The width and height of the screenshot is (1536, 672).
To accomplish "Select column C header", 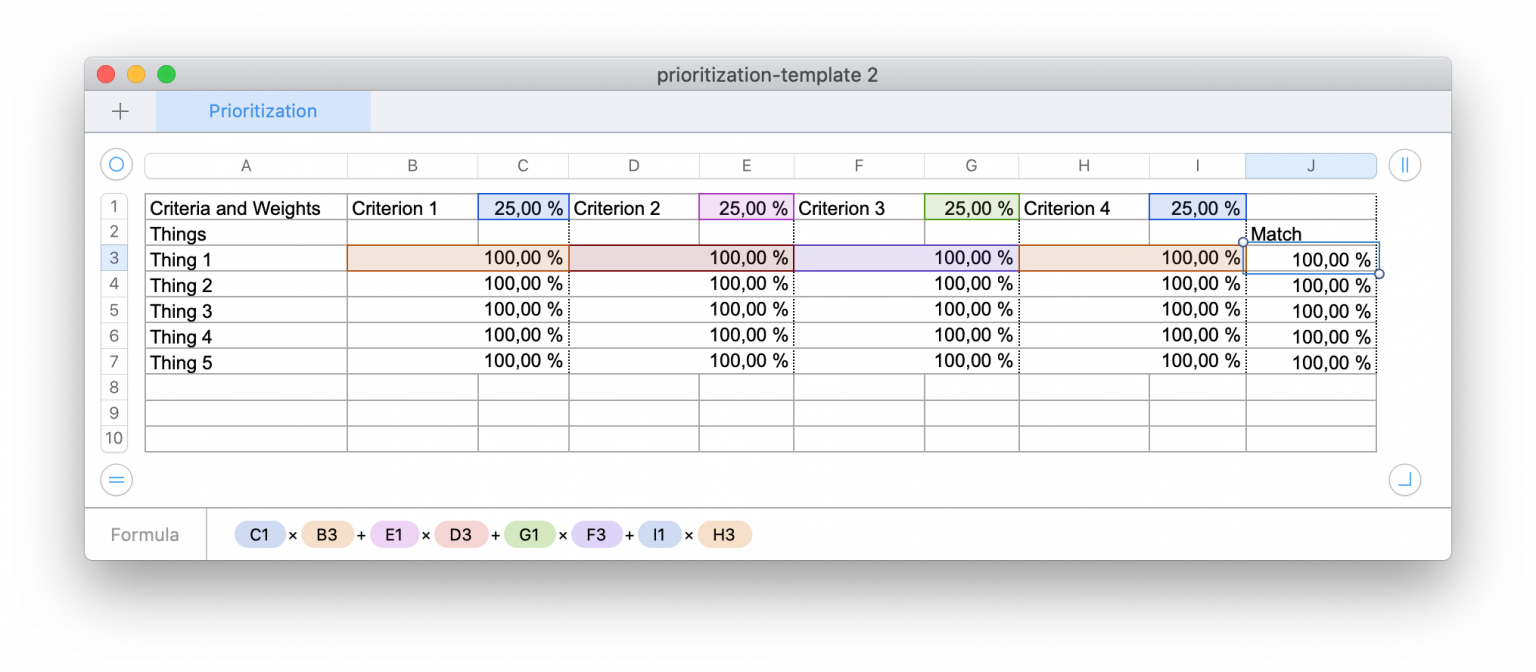I will coord(523,166).
